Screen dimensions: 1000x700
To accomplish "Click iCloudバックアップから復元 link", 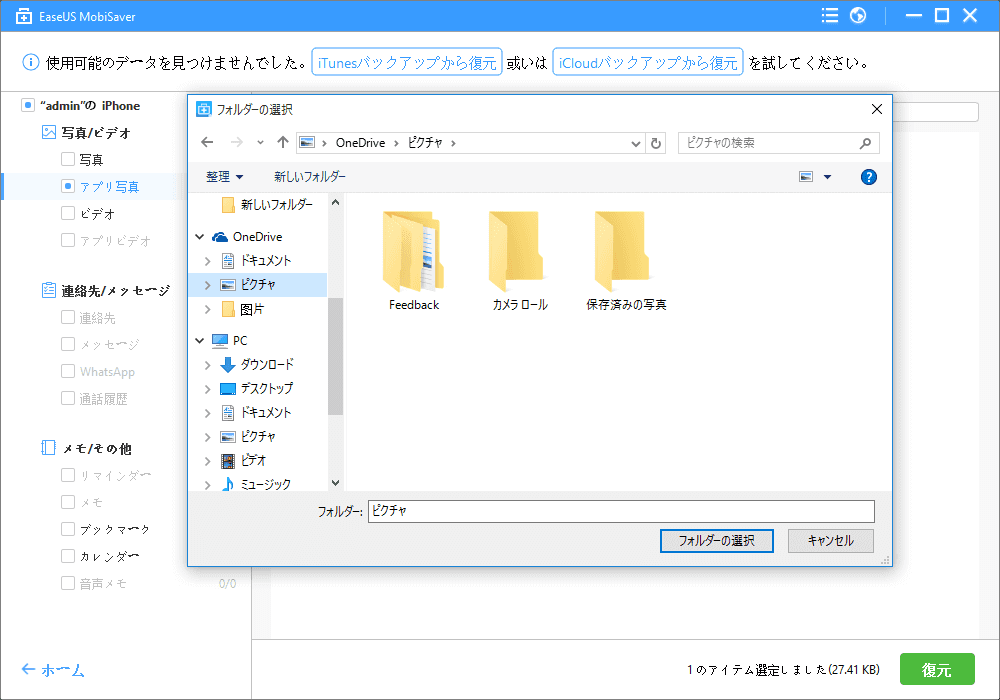I will [648, 62].
